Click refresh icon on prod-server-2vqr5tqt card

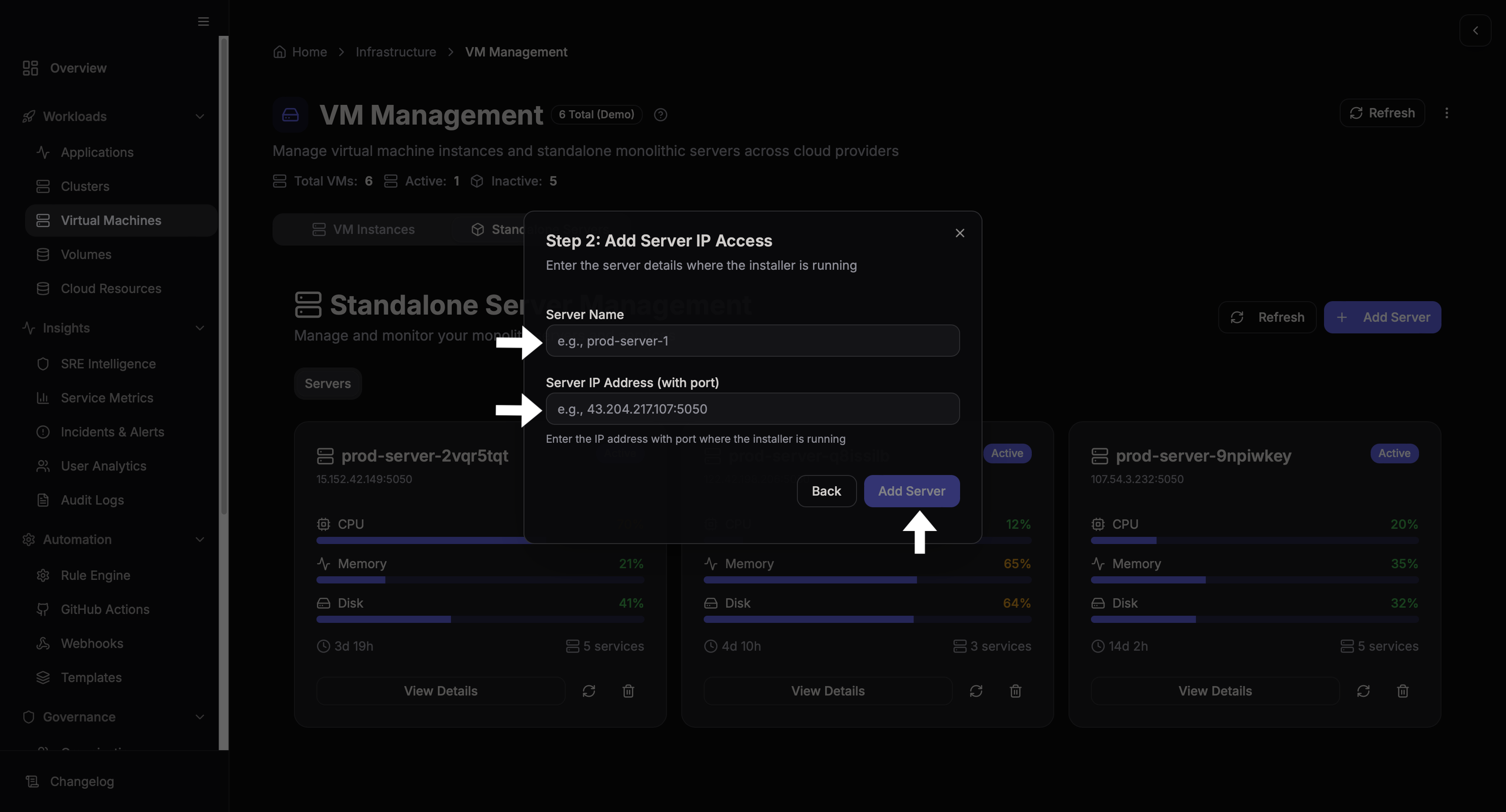(589, 691)
